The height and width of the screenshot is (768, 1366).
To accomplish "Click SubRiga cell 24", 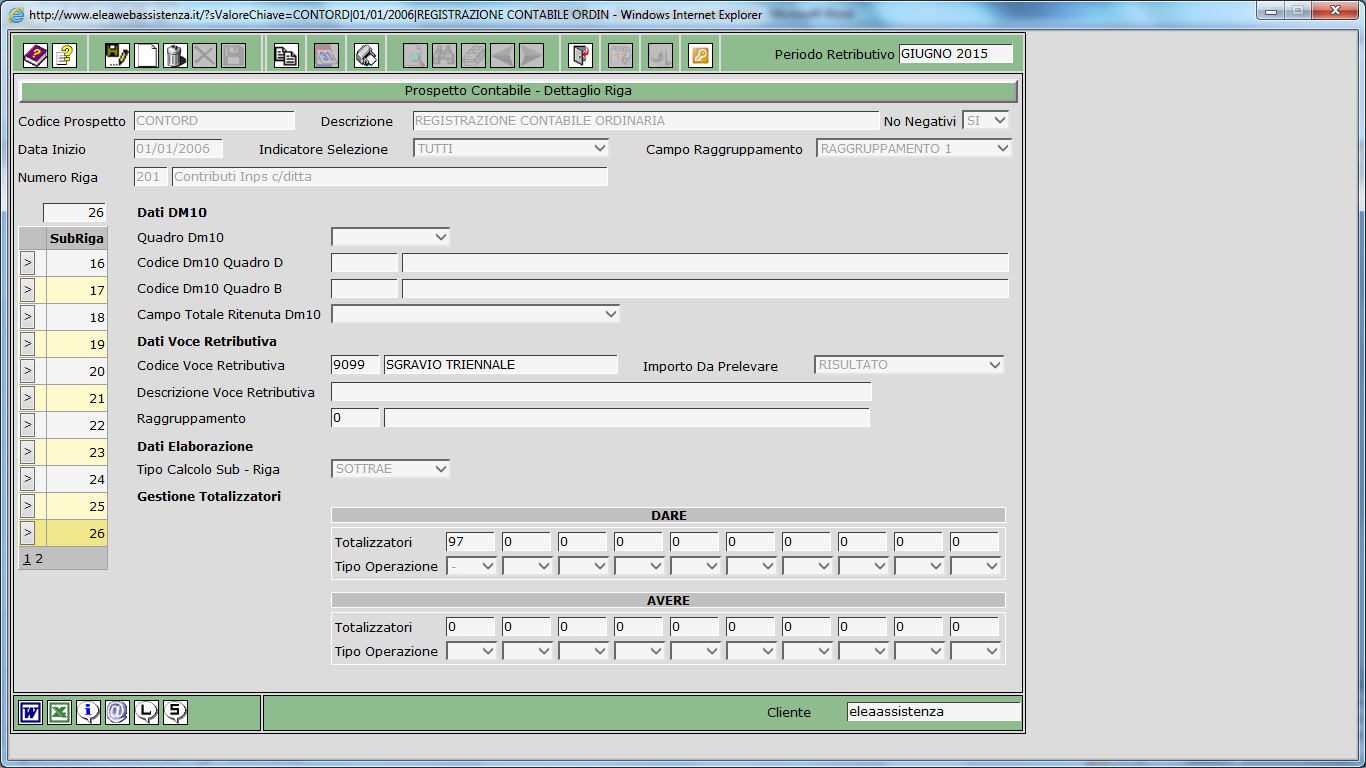I will pos(77,480).
